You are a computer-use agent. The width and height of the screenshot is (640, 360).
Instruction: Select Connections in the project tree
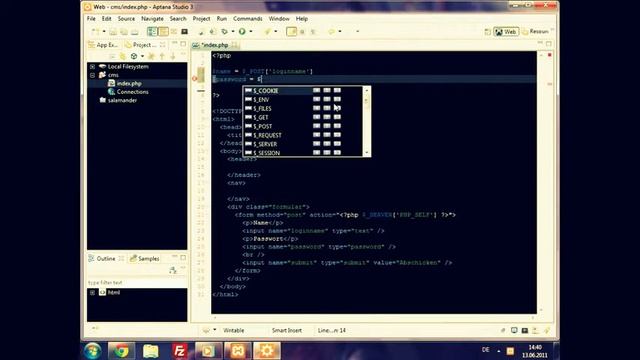pos(132,92)
